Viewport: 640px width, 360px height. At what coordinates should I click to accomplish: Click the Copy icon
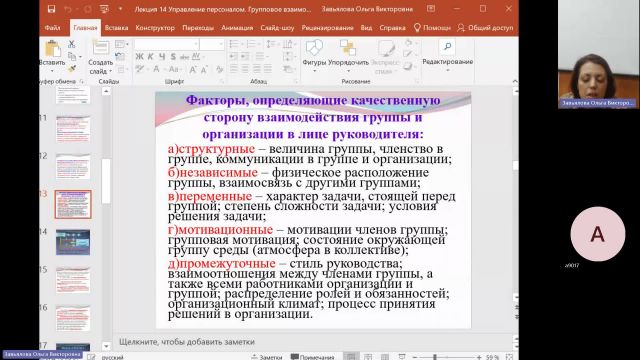(72, 56)
